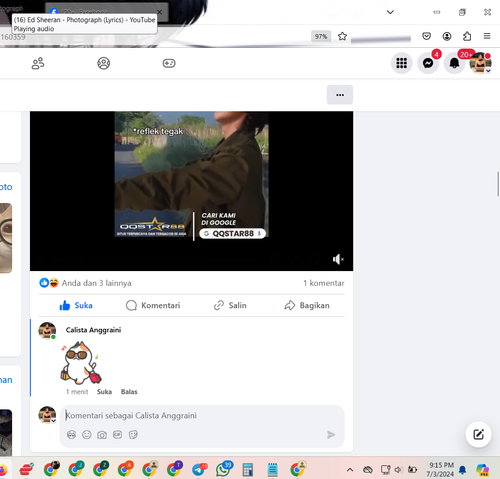Open the Facebook Friends icon in top nav
This screenshot has height=479, width=500.
[x=38, y=63]
